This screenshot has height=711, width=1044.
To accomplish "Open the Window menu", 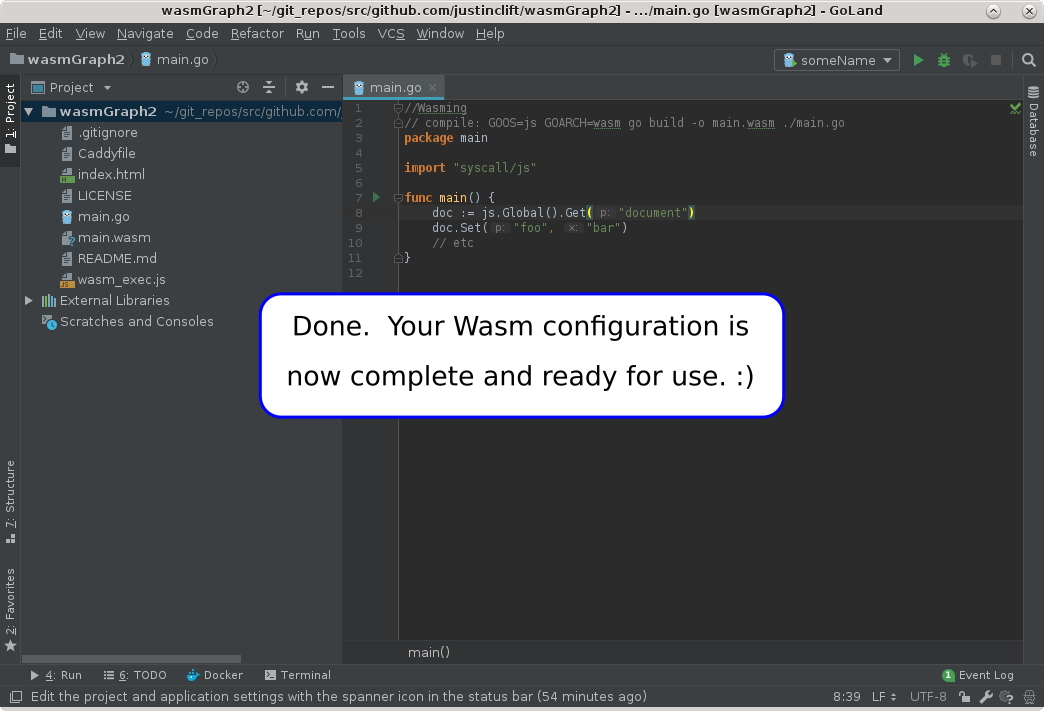I will click(440, 33).
